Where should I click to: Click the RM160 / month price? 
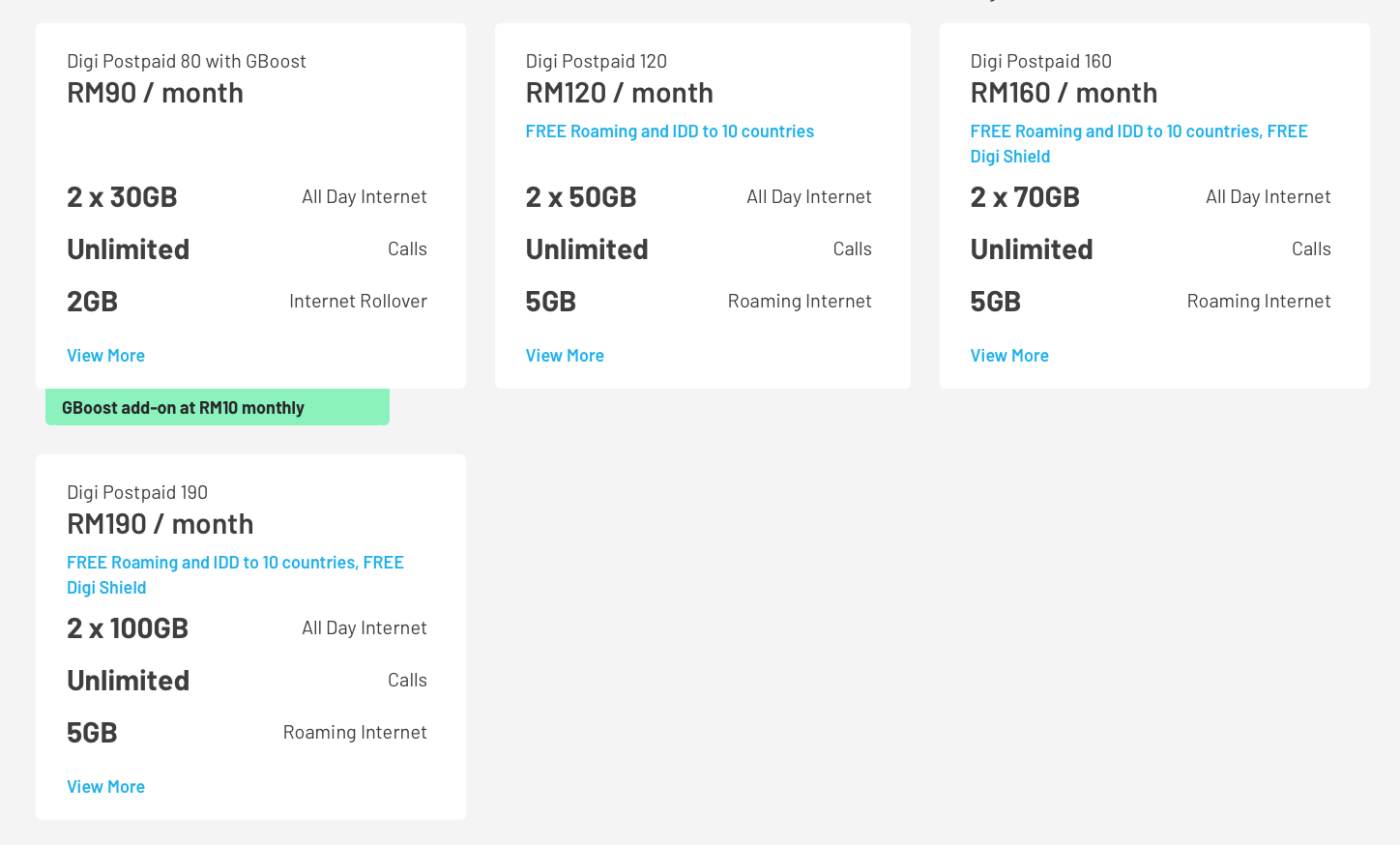1064,93
